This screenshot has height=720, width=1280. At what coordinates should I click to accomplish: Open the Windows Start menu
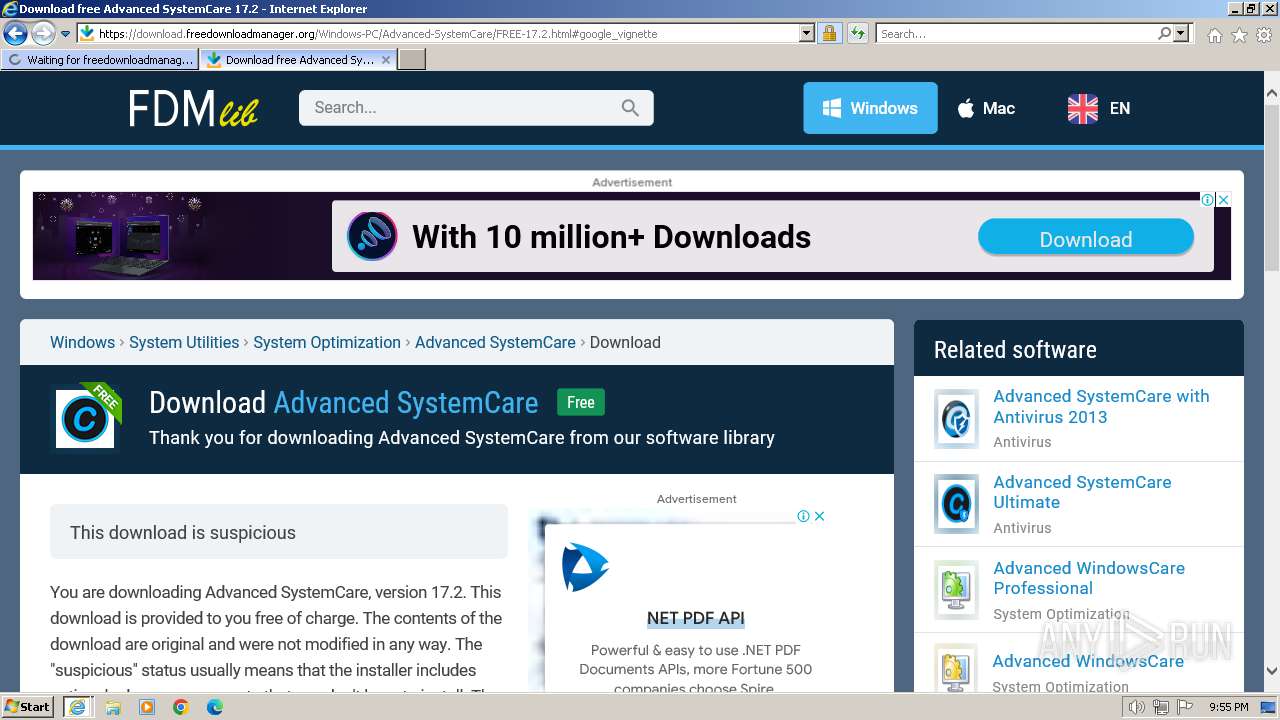point(28,706)
